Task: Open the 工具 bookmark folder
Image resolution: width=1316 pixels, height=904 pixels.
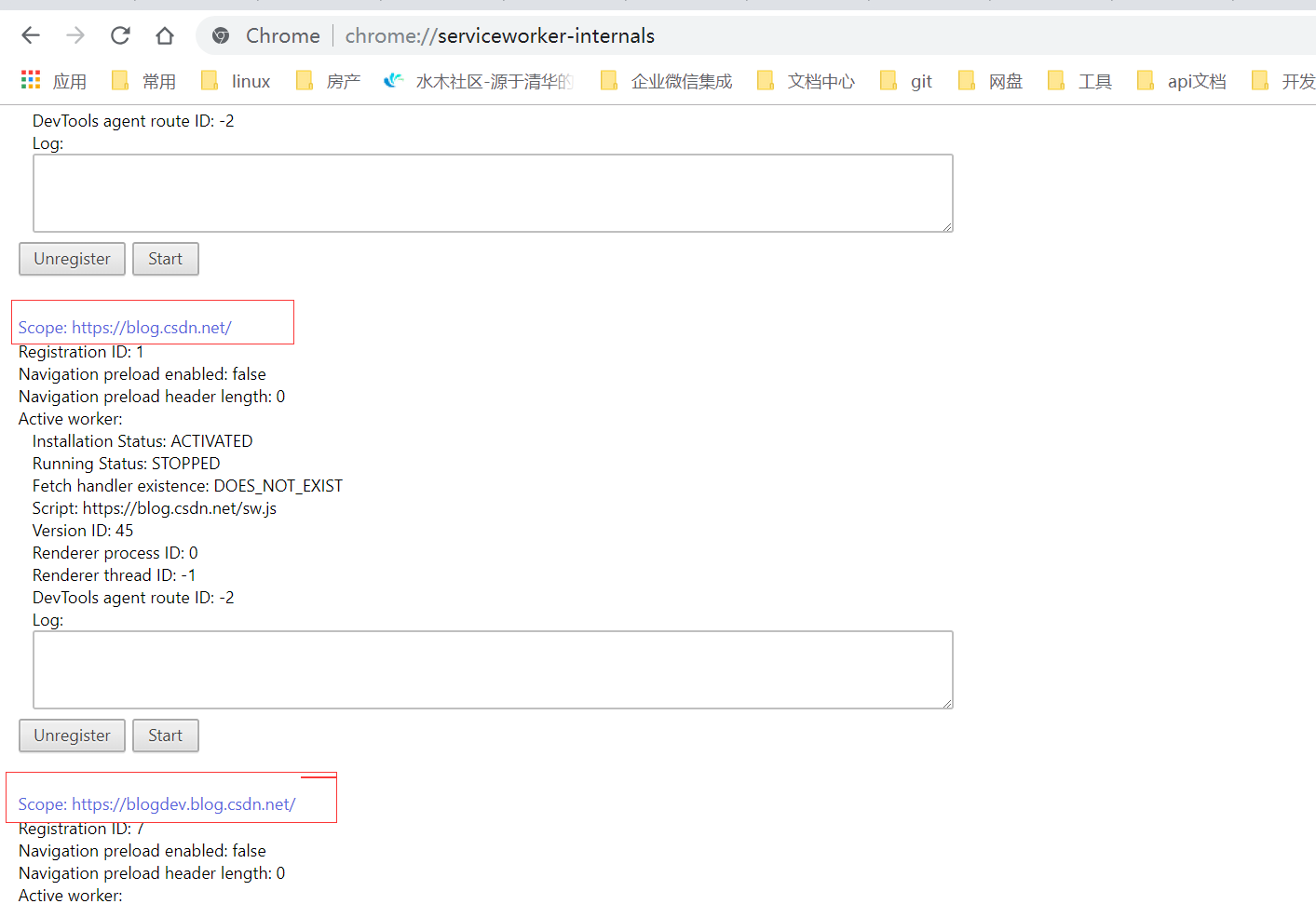Action: coord(1079,81)
